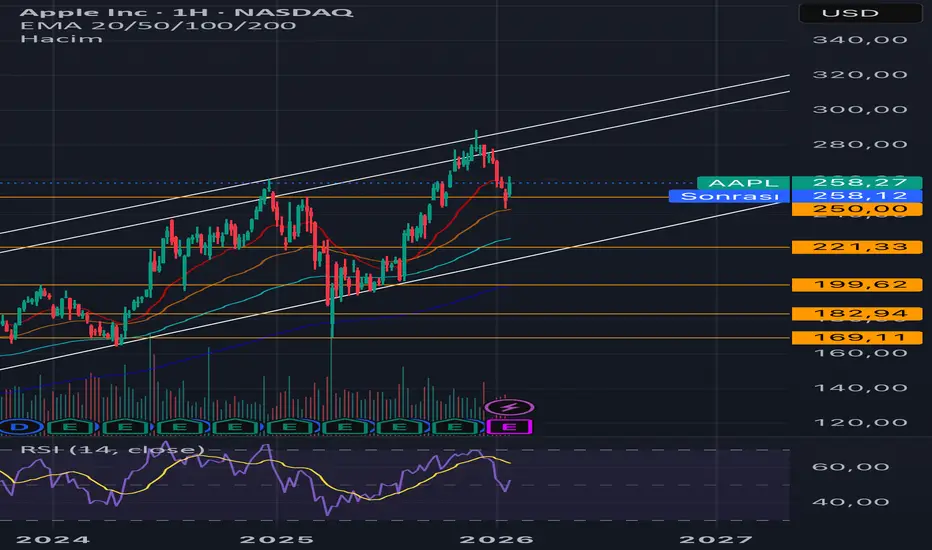
Task: Click the 2025 label on the time axis
Action: (x=276, y=539)
